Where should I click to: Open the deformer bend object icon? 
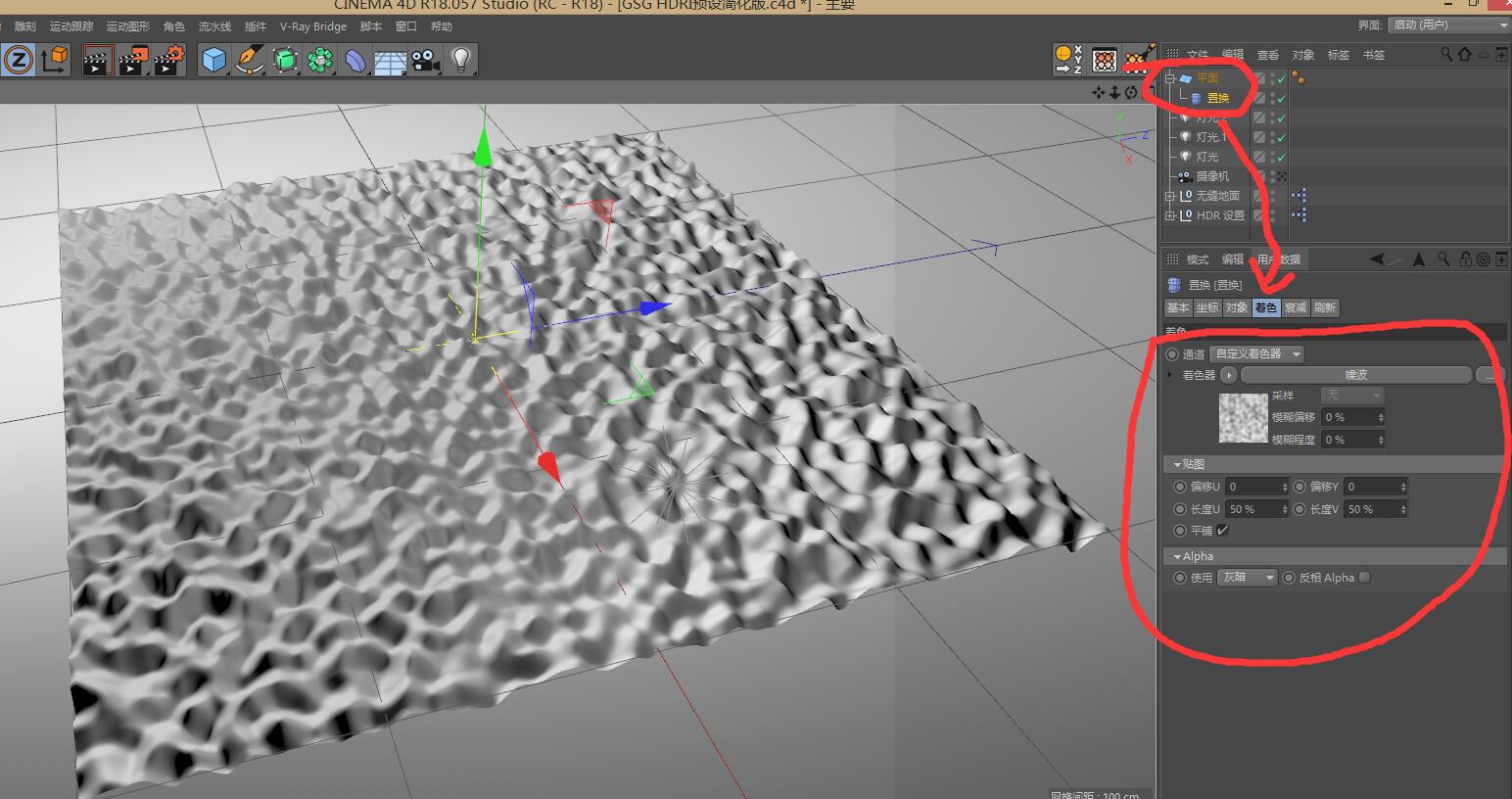(355, 60)
